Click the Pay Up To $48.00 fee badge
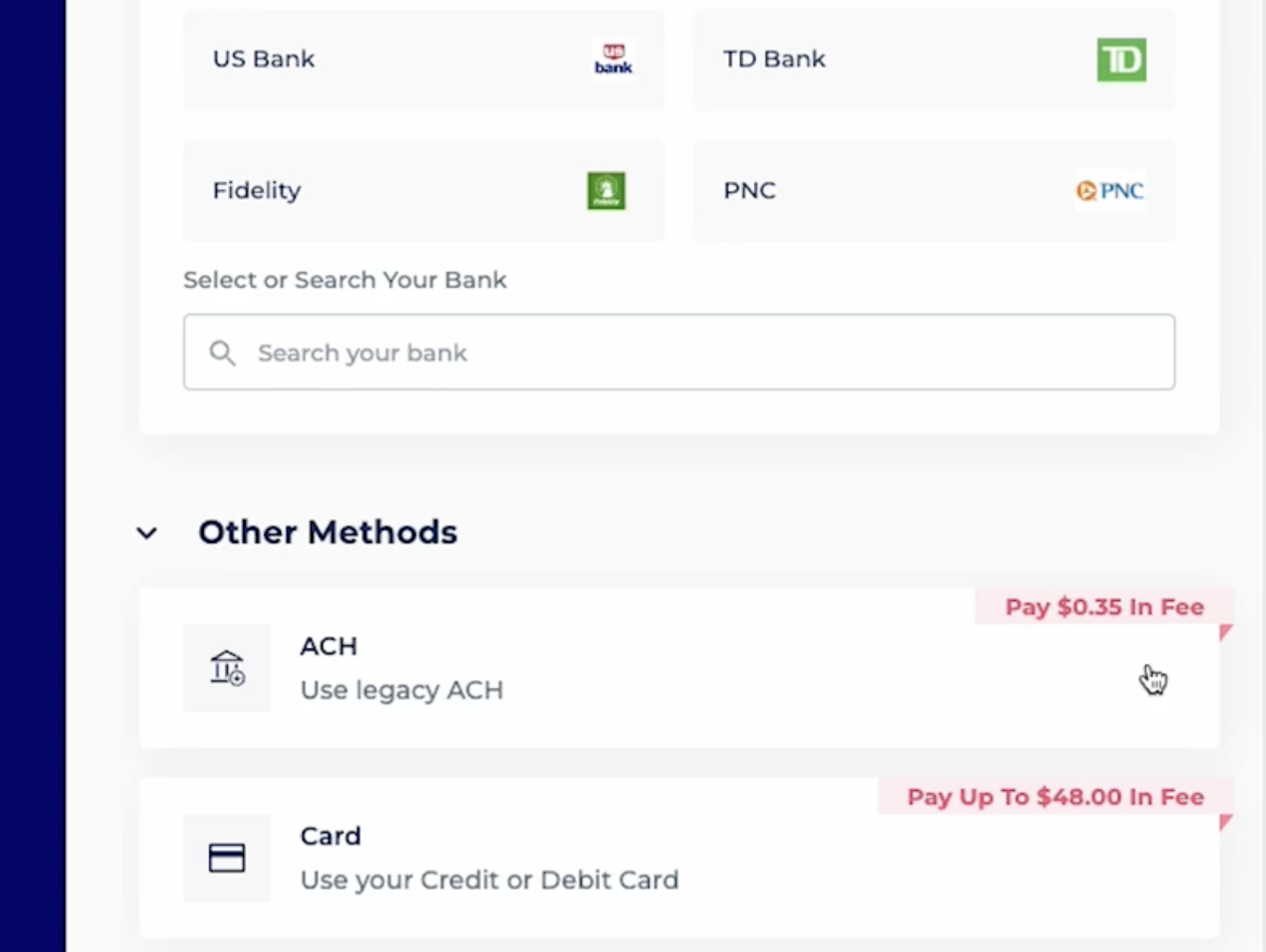Image resolution: width=1266 pixels, height=952 pixels. click(x=1053, y=797)
